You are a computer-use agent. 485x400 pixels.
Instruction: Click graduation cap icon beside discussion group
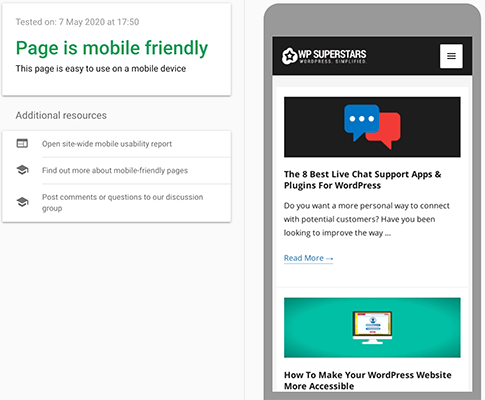(22, 202)
